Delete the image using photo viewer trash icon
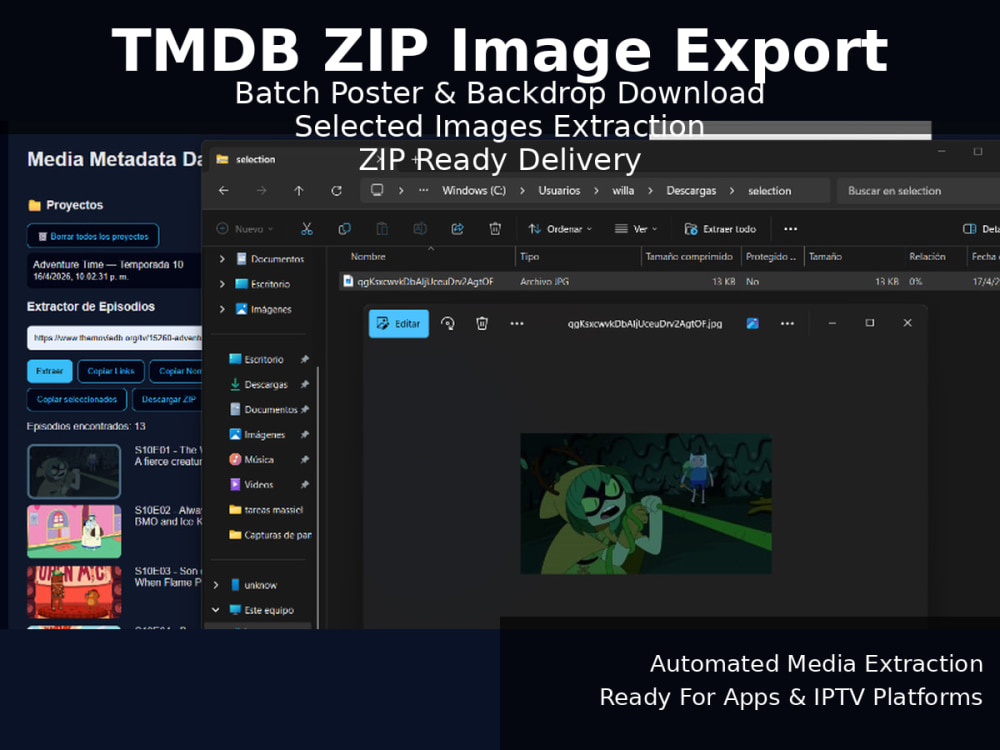Viewport: 1000px width, 750px height. (x=482, y=323)
